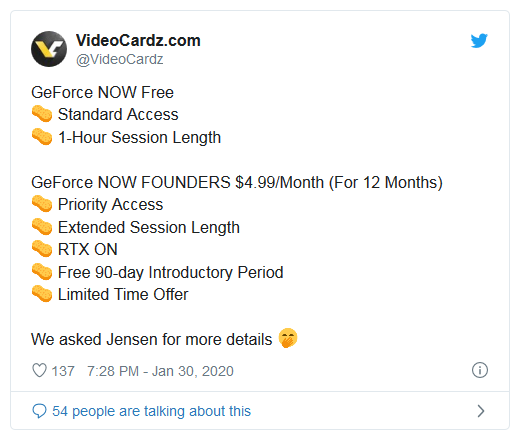Click the emoji beside Standard Access
This screenshot has width=519, height=441.
point(42,114)
